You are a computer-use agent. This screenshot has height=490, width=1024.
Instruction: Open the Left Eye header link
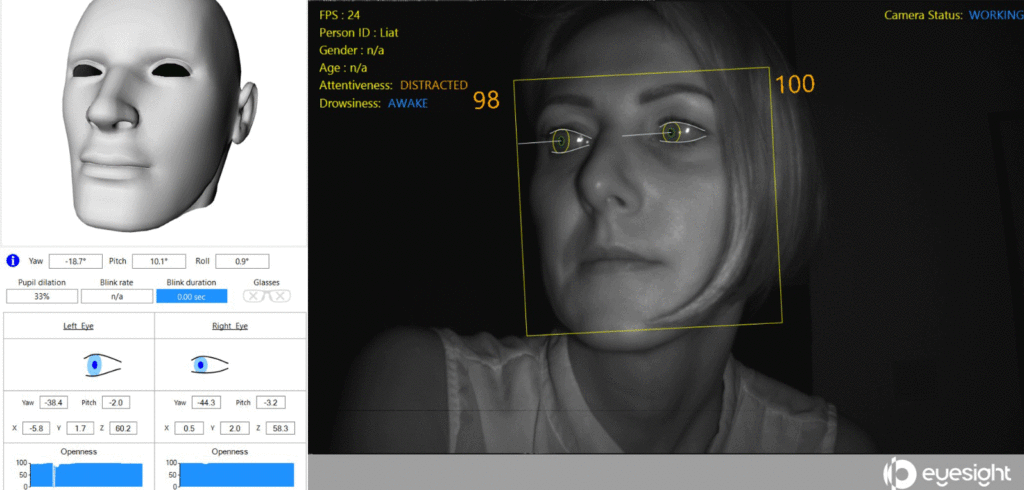pyautogui.click(x=79, y=326)
